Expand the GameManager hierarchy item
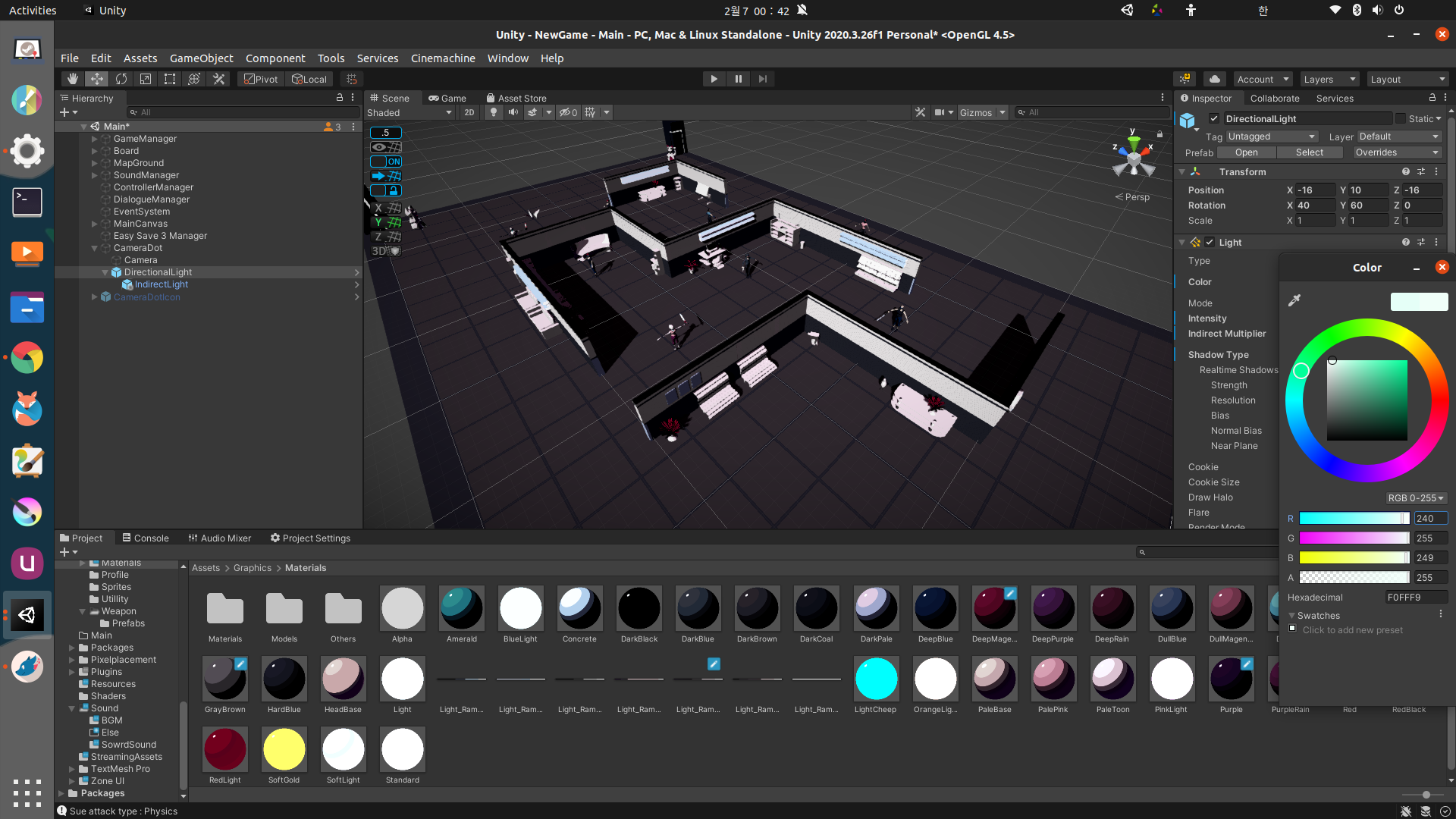The height and width of the screenshot is (819, 1456). coord(95,139)
